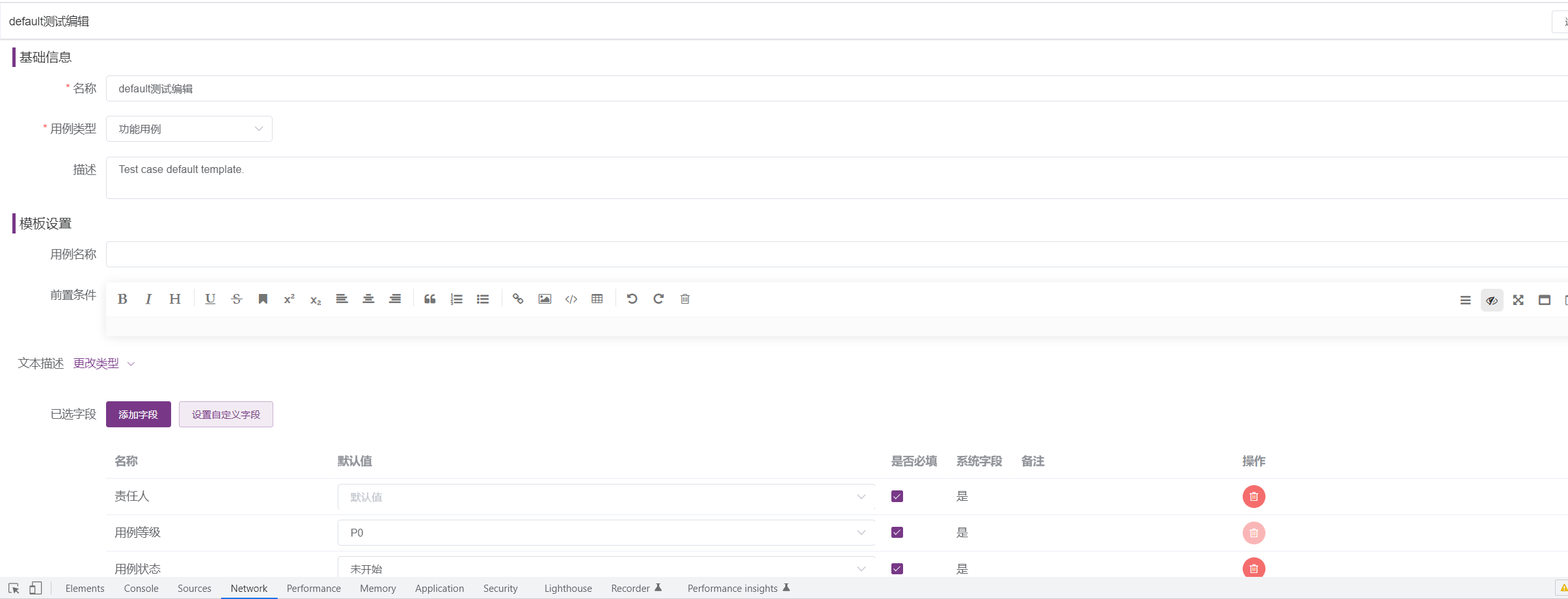
Task: Click the 添加字段 button
Action: point(137,414)
